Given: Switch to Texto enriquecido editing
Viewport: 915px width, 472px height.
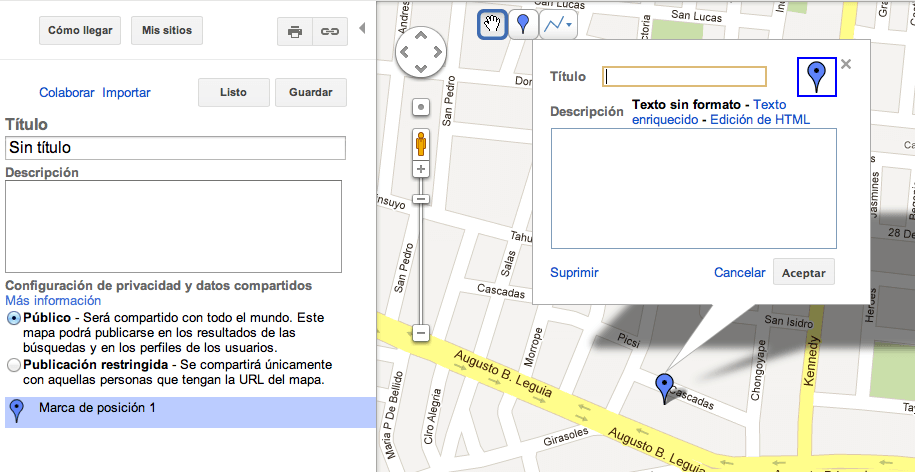Looking at the screenshot, I should (710, 113).
